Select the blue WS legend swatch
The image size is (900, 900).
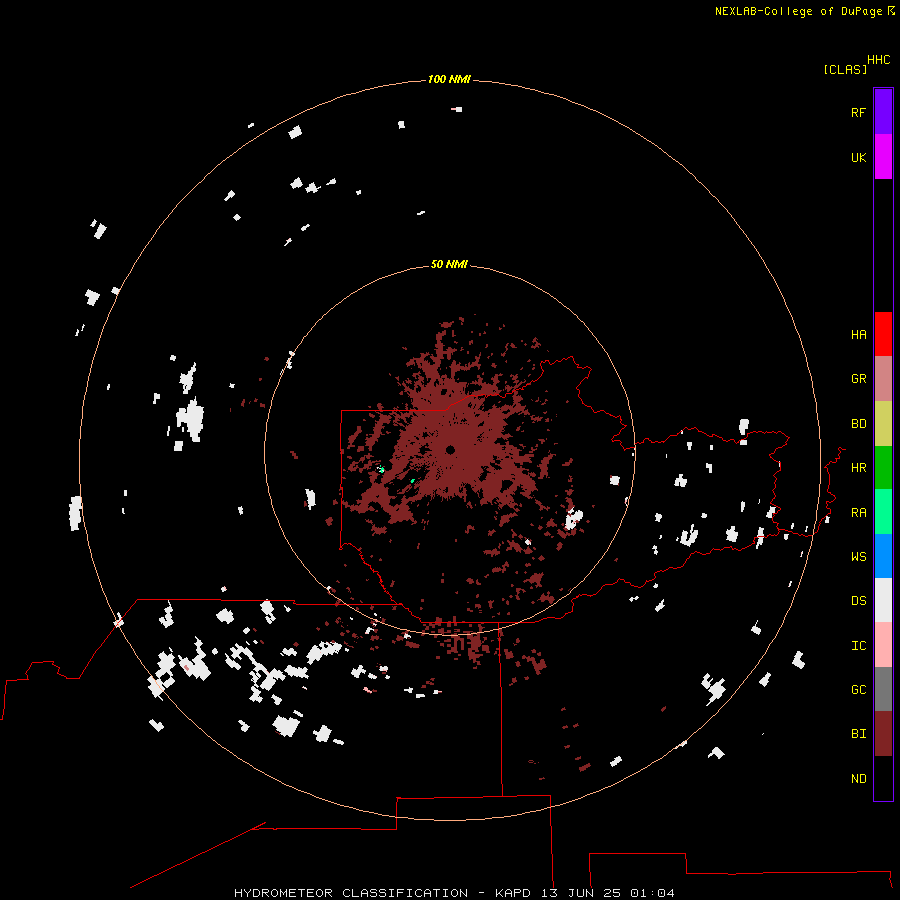pos(883,556)
